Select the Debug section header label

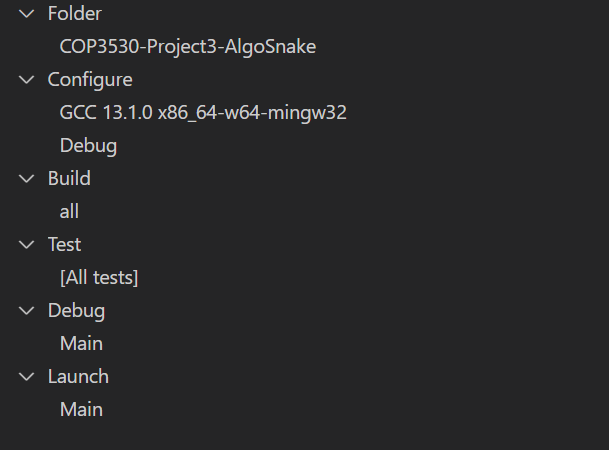pos(76,310)
